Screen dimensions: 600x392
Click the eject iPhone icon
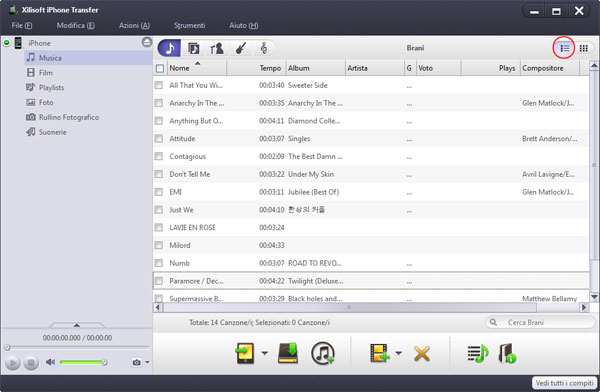pyautogui.click(x=147, y=42)
